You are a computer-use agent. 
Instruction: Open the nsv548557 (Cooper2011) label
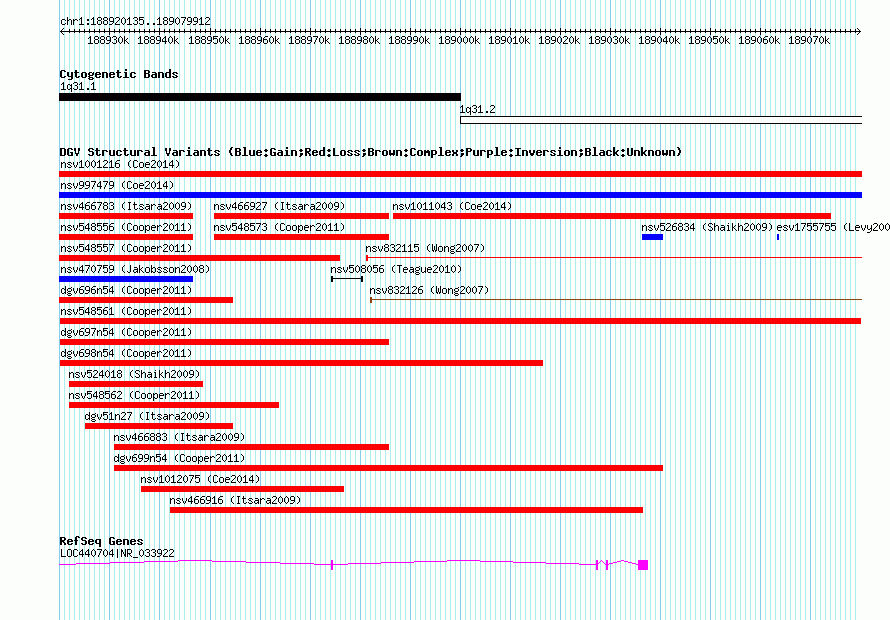click(126, 248)
